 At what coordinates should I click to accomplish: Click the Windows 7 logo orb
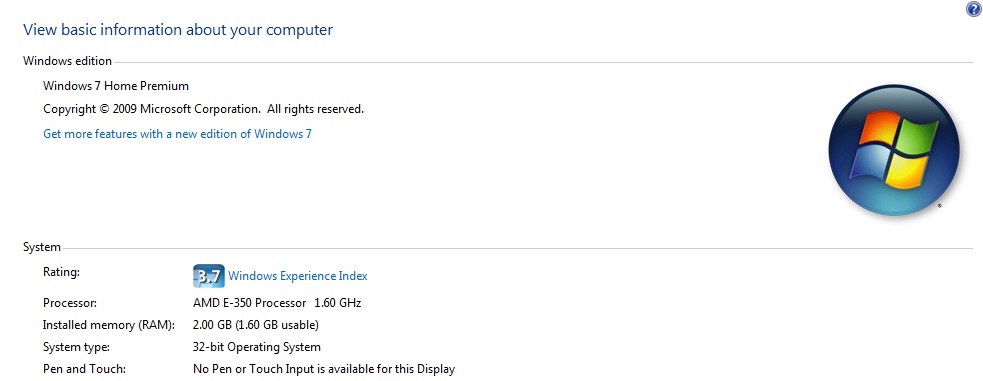click(894, 151)
